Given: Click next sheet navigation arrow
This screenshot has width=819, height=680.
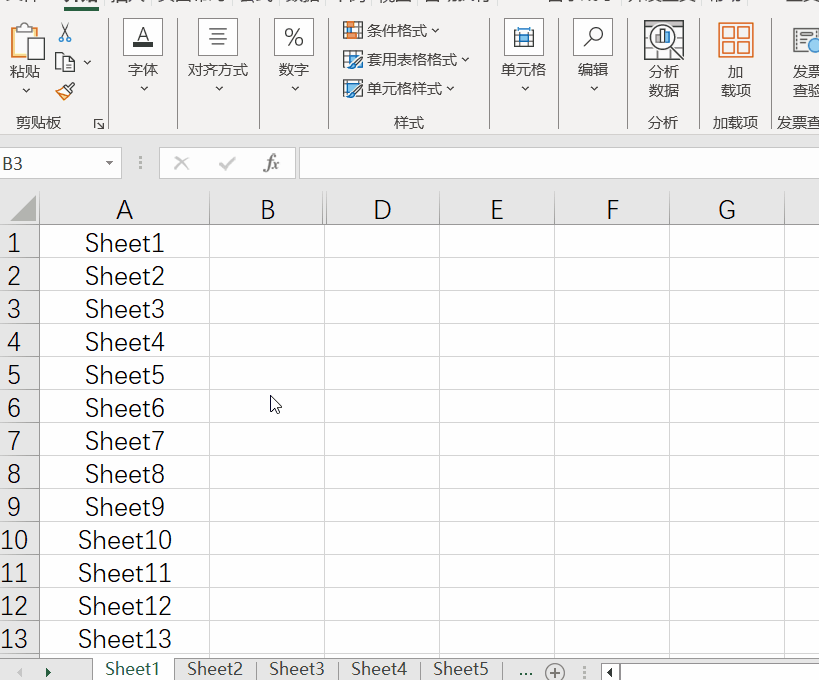Looking at the screenshot, I should click(x=48, y=672).
